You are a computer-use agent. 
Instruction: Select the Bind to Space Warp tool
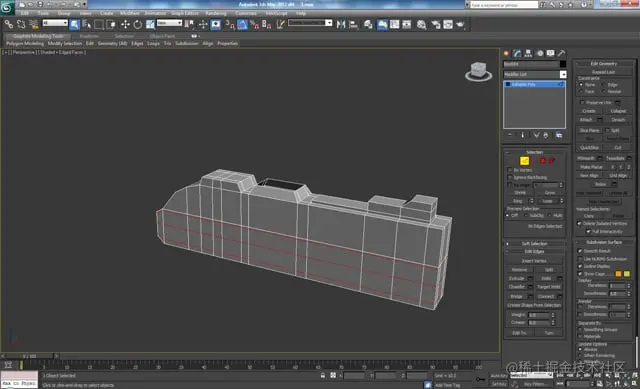[x=34, y=24]
